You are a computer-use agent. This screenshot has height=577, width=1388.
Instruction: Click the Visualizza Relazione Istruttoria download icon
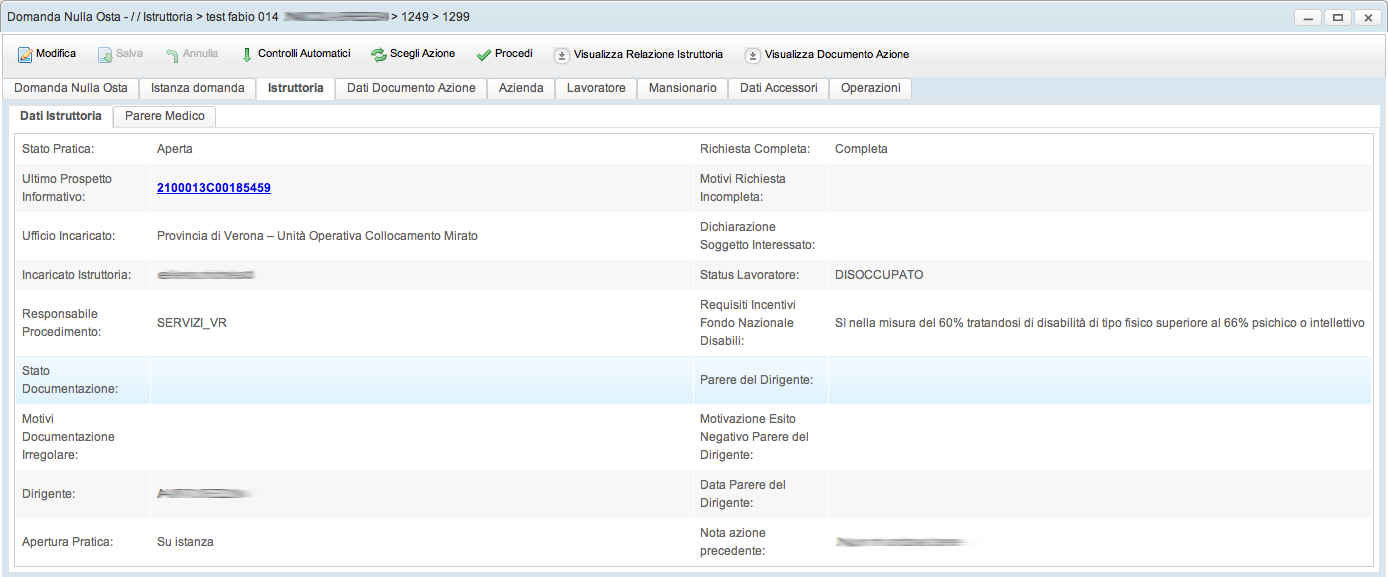pos(562,55)
